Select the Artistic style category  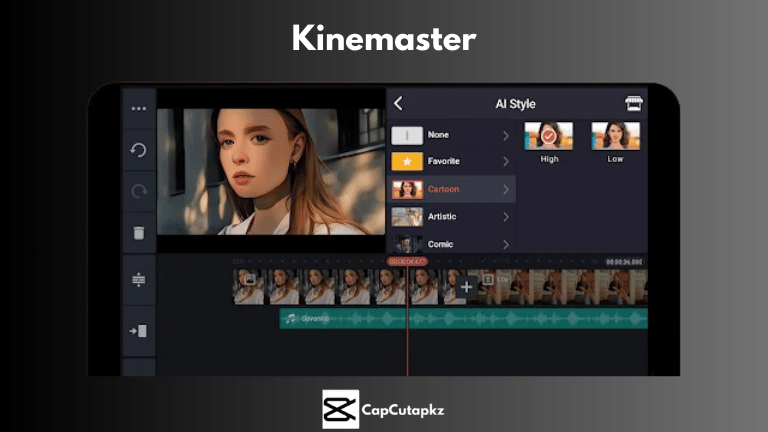pyautogui.click(x=451, y=216)
